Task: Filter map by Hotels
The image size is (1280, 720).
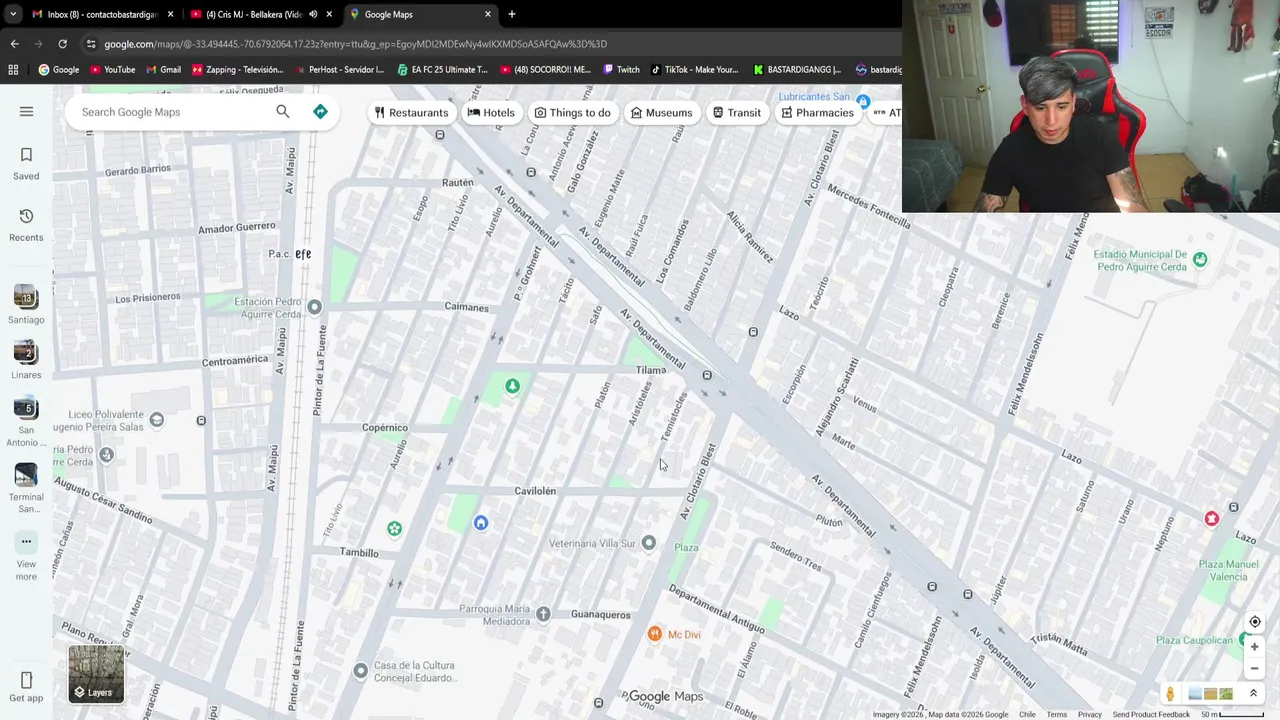Action: tap(491, 112)
